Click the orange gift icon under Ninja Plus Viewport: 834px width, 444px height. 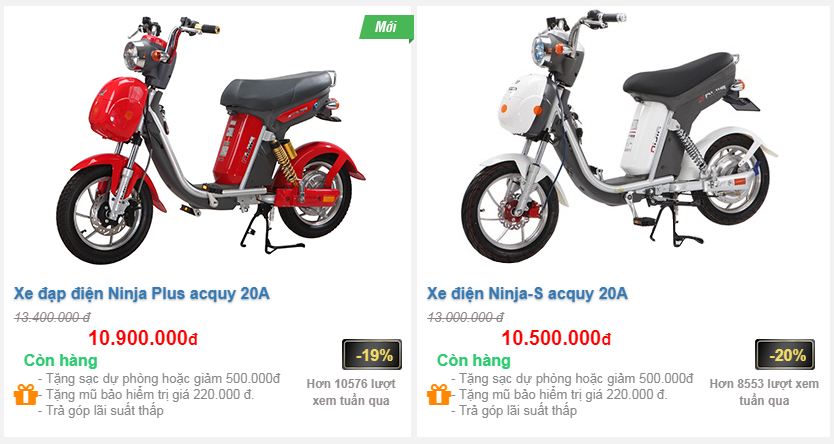click(x=26, y=395)
